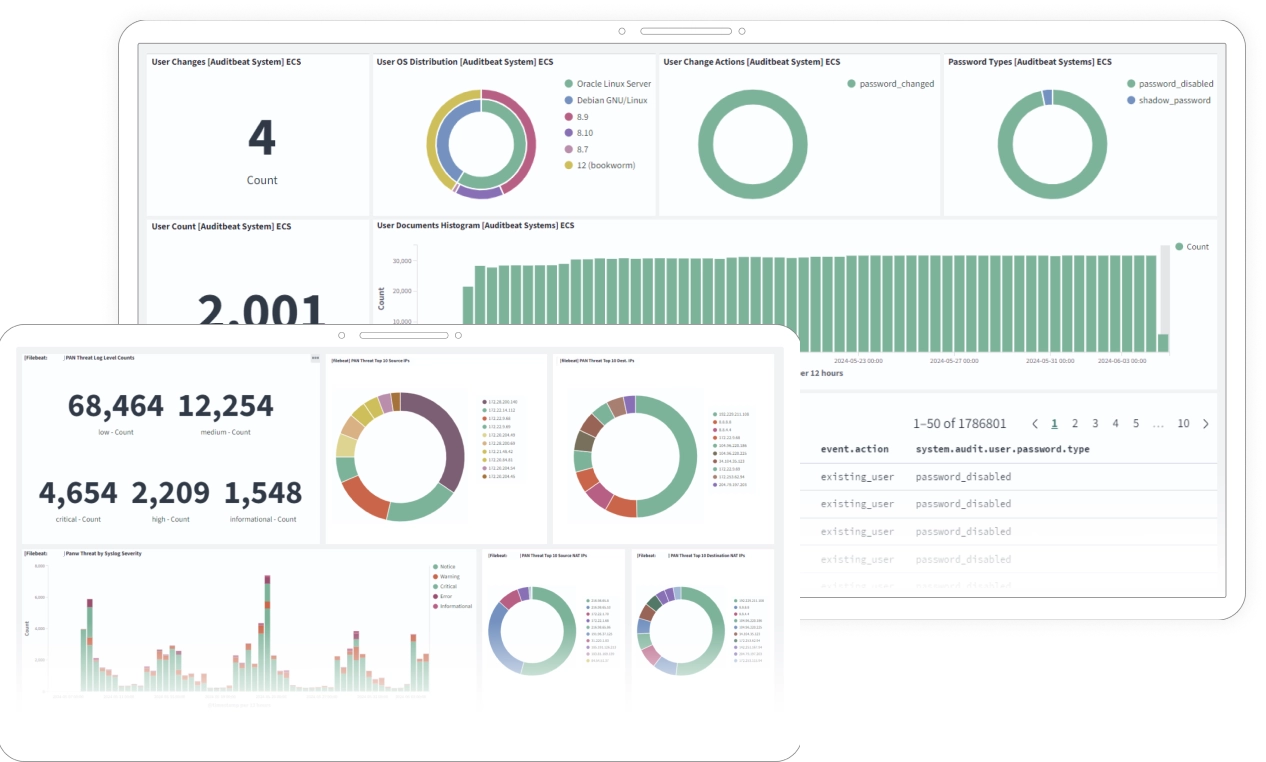1266x762 pixels.
Task: Toggle Debian GNU/Linux legend item
Action: click(611, 100)
